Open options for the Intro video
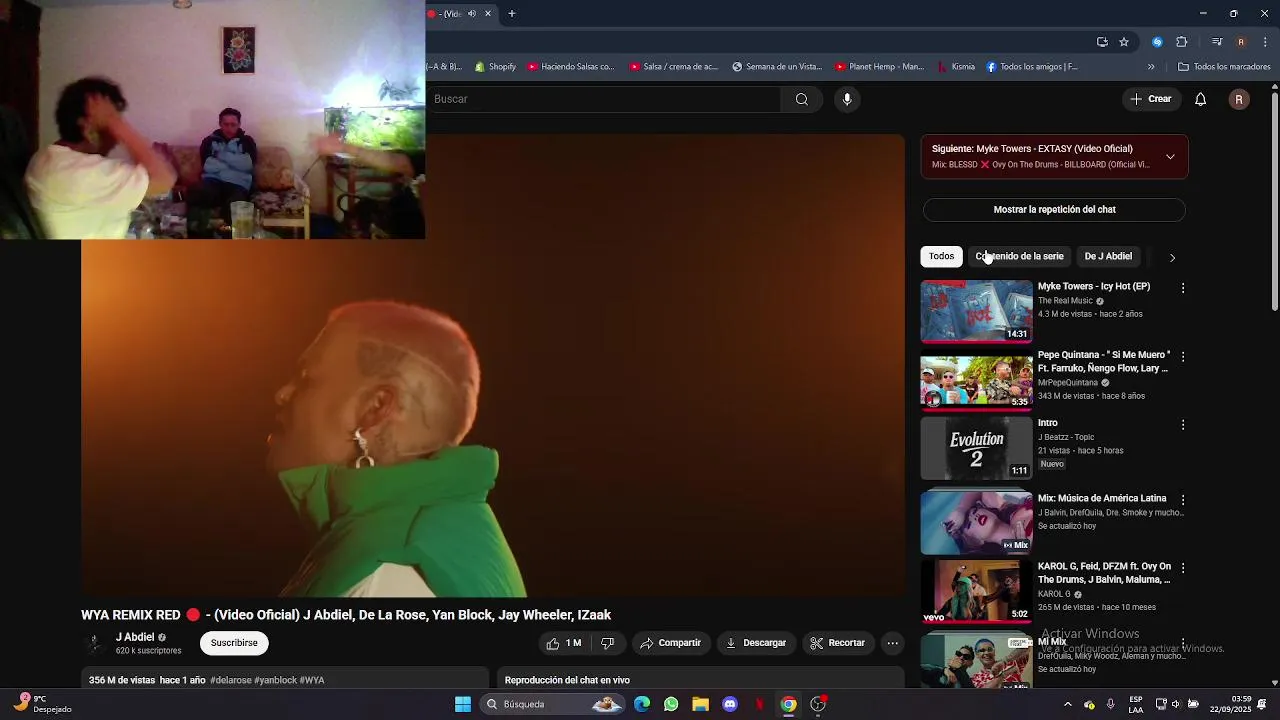 click(1183, 425)
